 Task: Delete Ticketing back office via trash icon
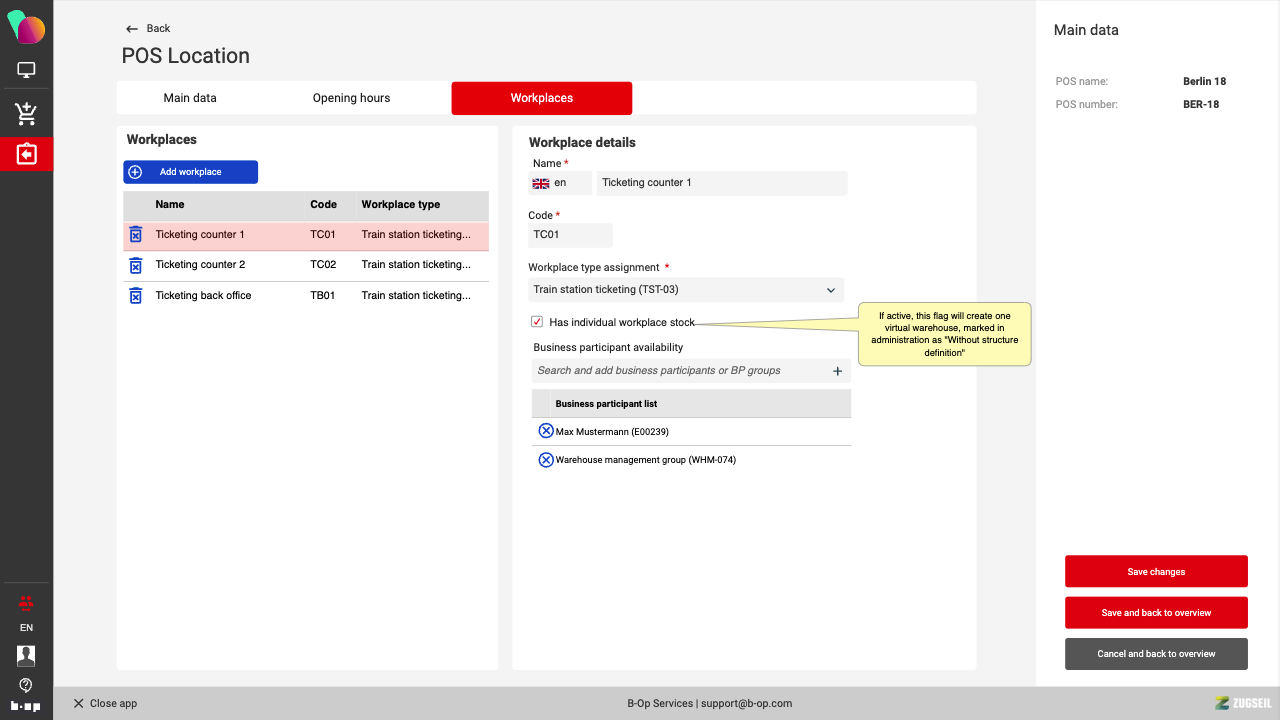[x=136, y=296]
